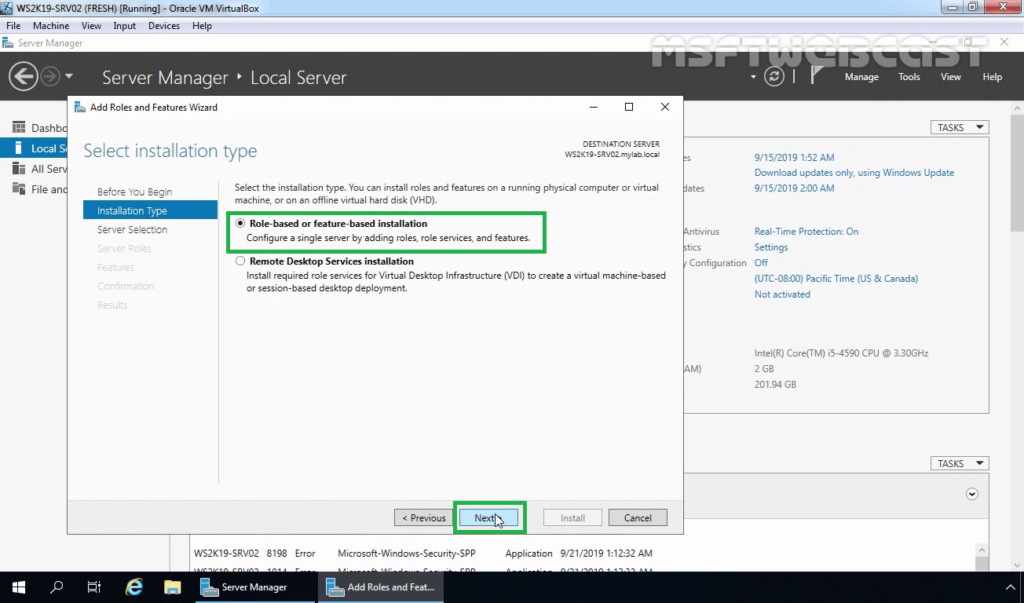Click the Local Server sidebar icon
Screen dimensions: 1024x603
pyautogui.click(x=18, y=148)
